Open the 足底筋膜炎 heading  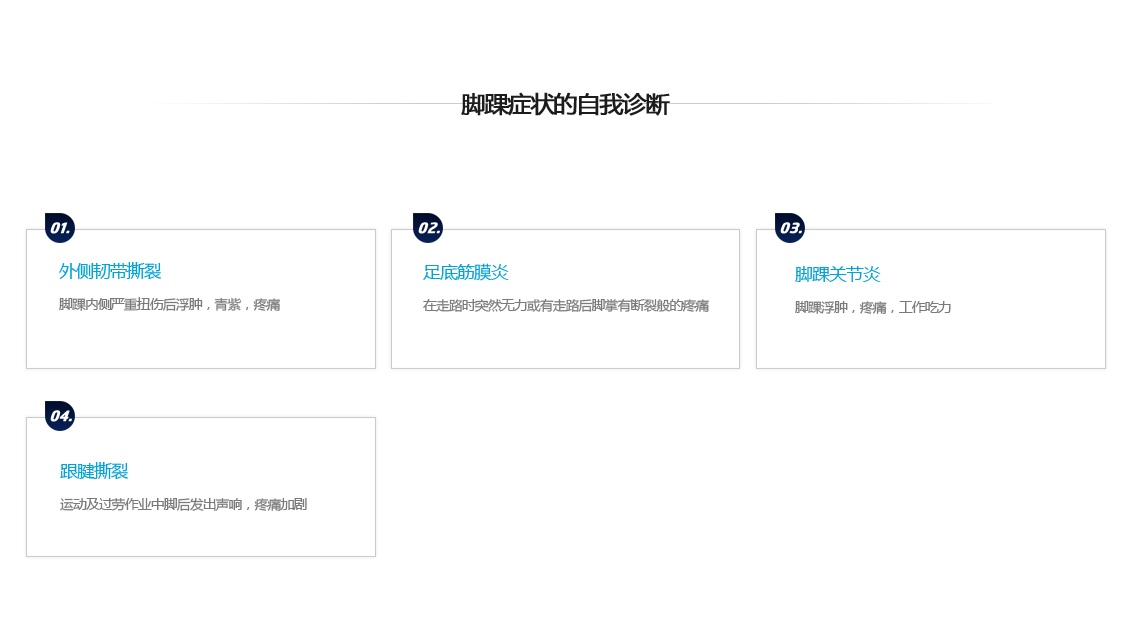465,272
